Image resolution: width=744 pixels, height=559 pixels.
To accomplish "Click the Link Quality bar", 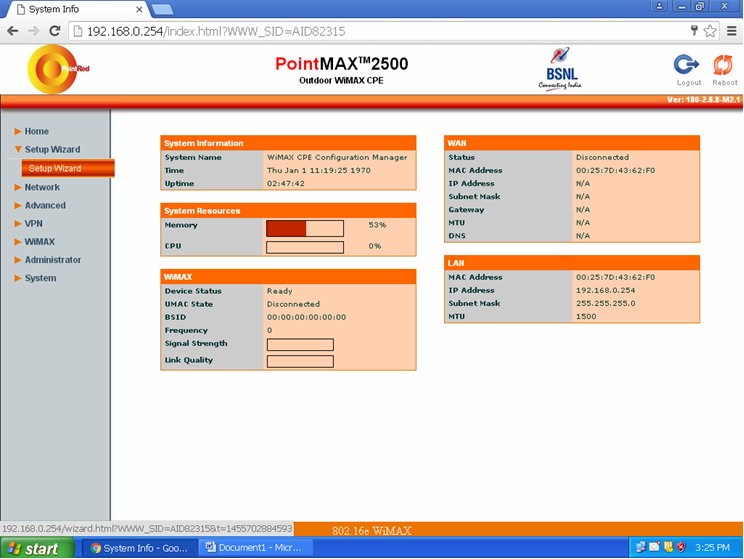I will pyautogui.click(x=300, y=361).
